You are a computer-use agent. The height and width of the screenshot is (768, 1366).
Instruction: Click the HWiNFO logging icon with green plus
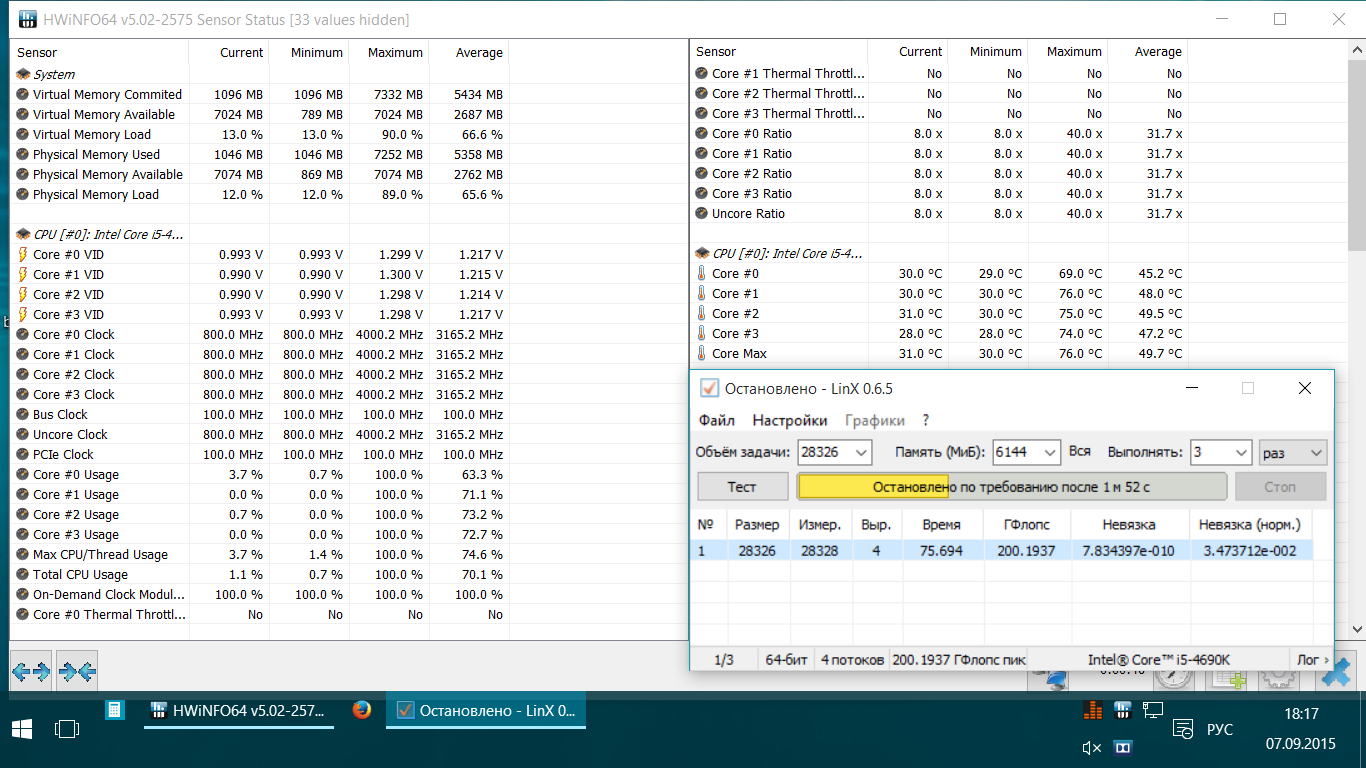click(x=1229, y=679)
